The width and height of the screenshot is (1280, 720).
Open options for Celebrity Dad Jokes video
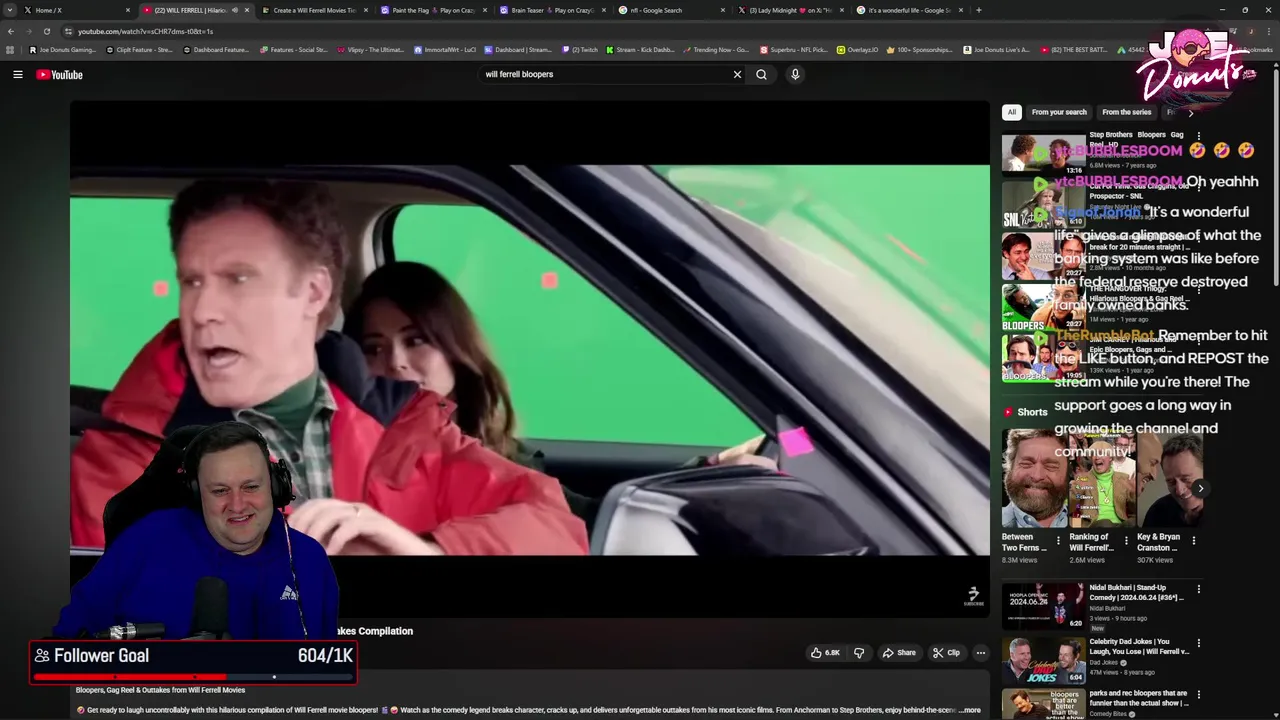[x=1198, y=643]
